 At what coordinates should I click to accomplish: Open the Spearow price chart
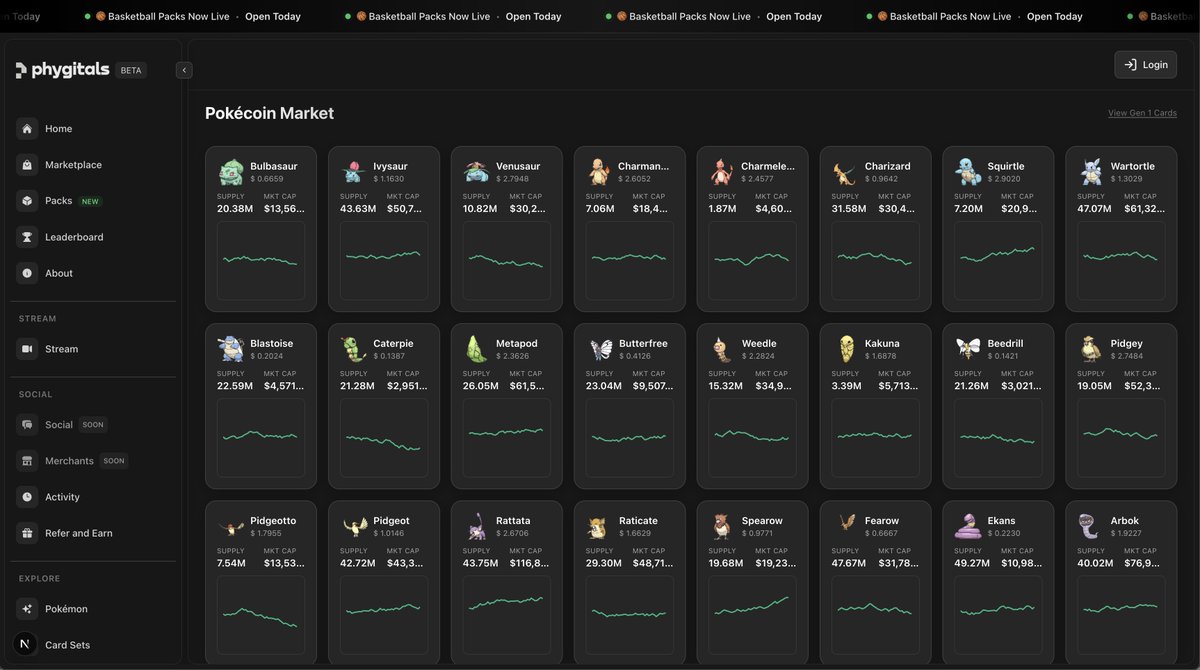(753, 615)
